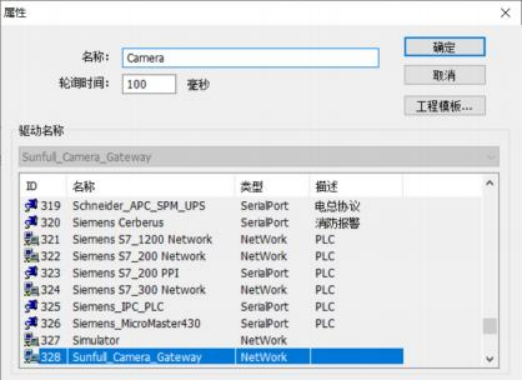523x380 pixels.
Task: Select the Siemens_MicroMaster430 driver
Action: pyautogui.click(x=136, y=323)
